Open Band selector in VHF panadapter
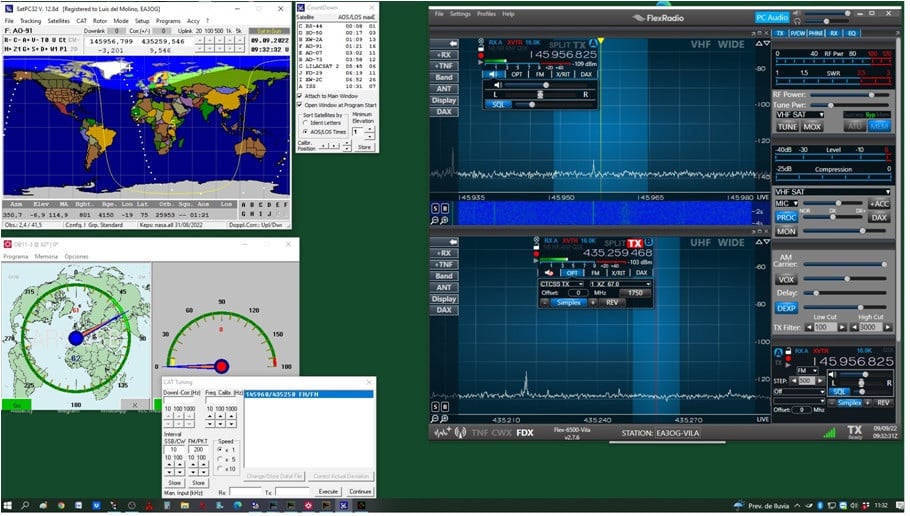The image size is (910, 516). [444, 77]
